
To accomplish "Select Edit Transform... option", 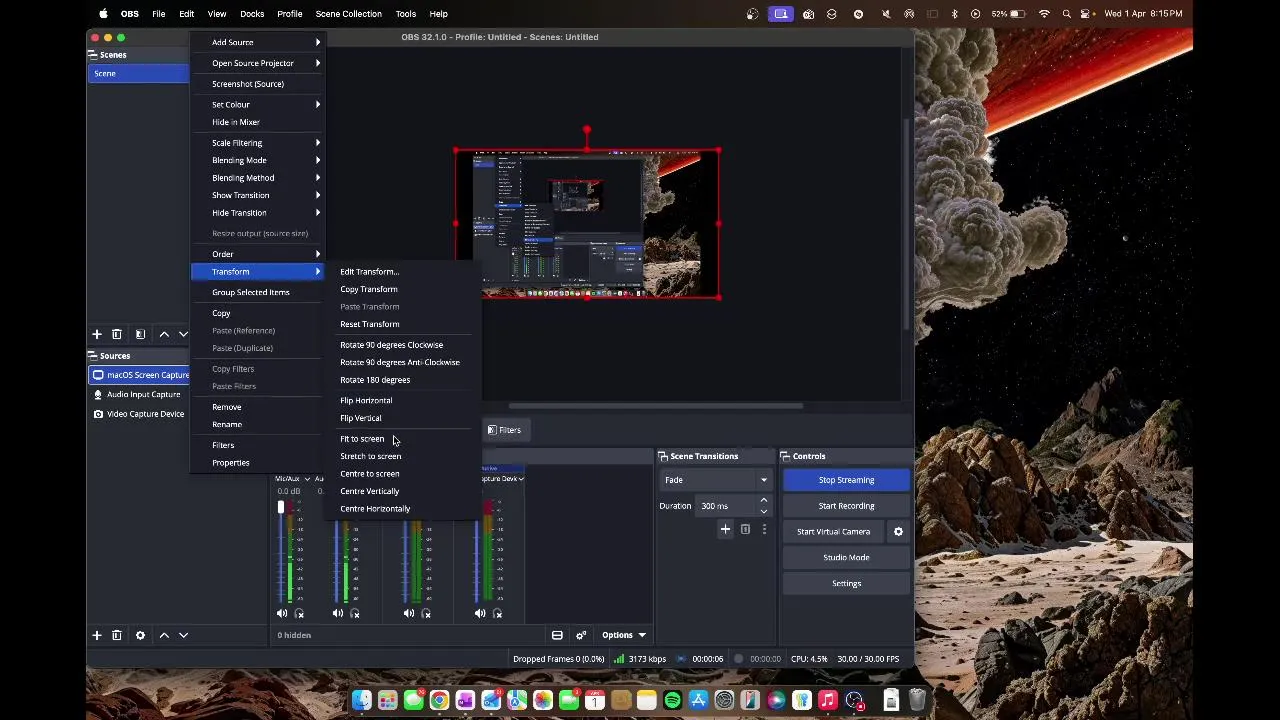I will tap(369, 272).
